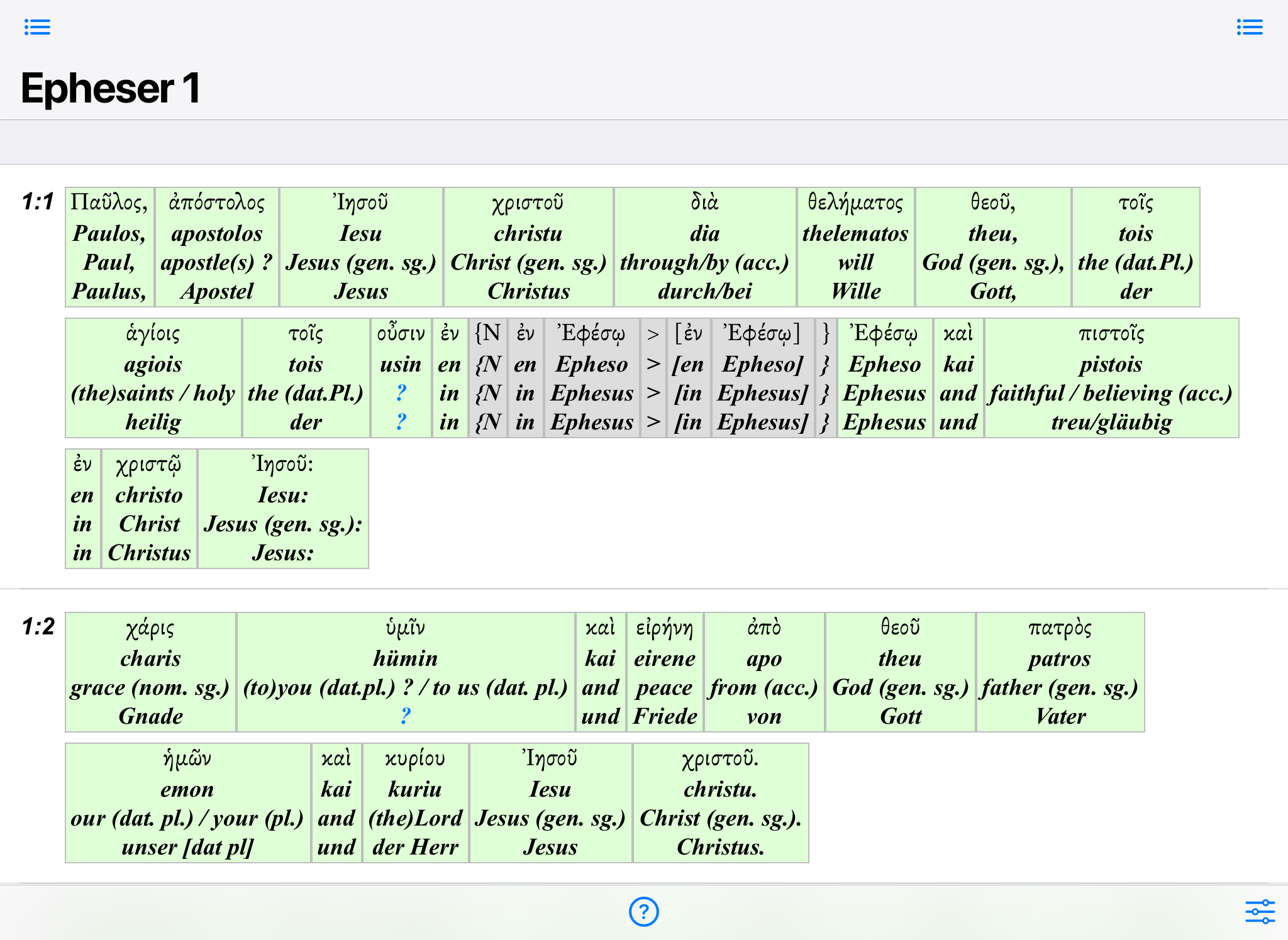
Task: Open the list menu icon at top left
Action: [37, 27]
